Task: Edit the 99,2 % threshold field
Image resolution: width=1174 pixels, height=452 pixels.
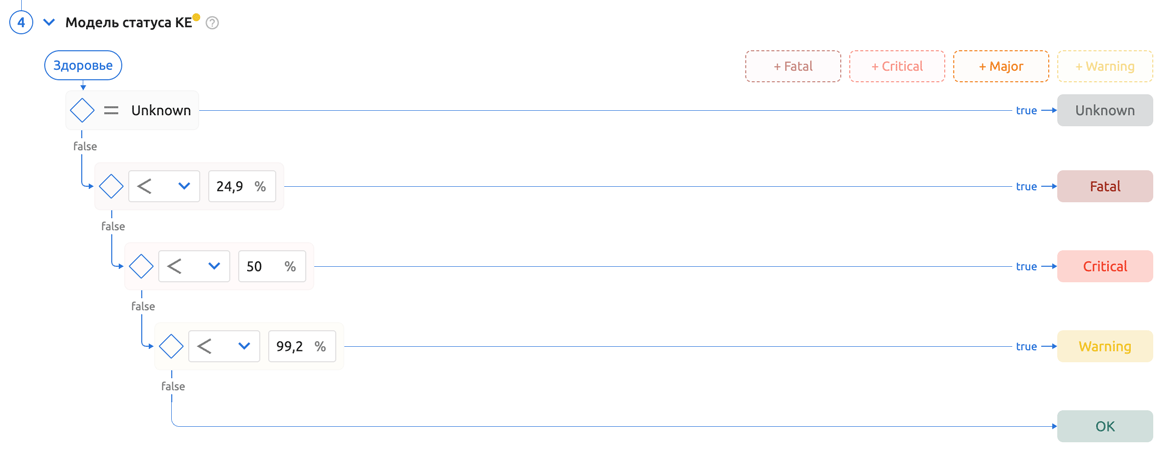Action: 291,347
